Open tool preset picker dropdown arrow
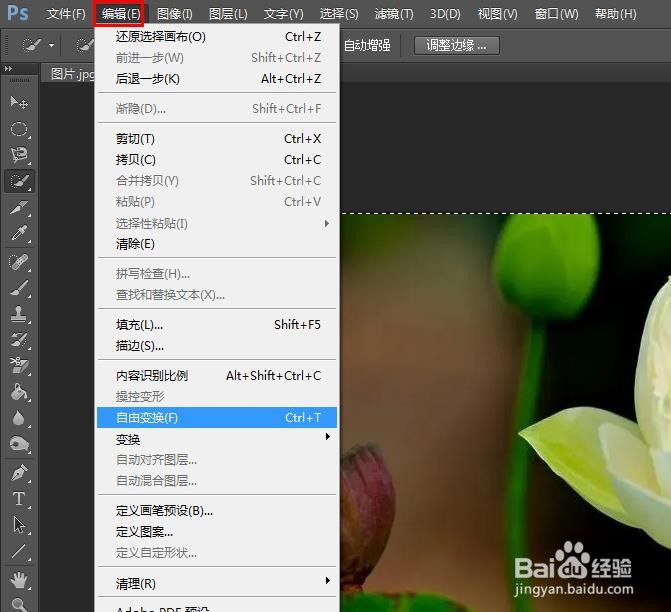 click(x=51, y=45)
